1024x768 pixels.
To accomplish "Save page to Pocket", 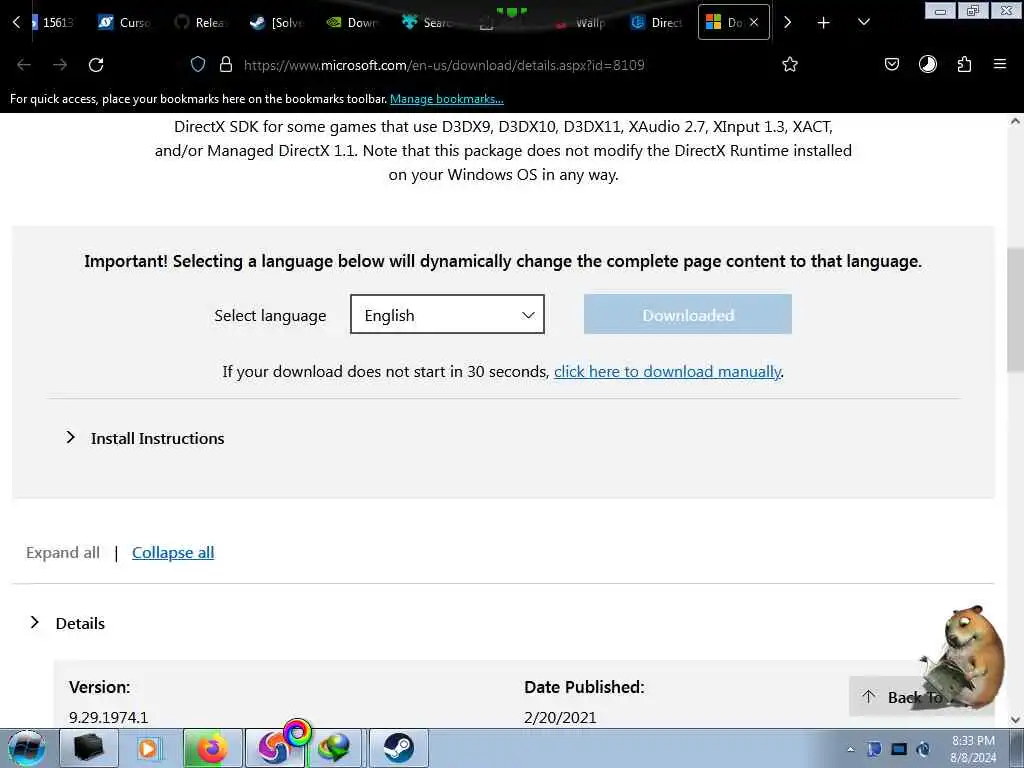I will point(891,64).
